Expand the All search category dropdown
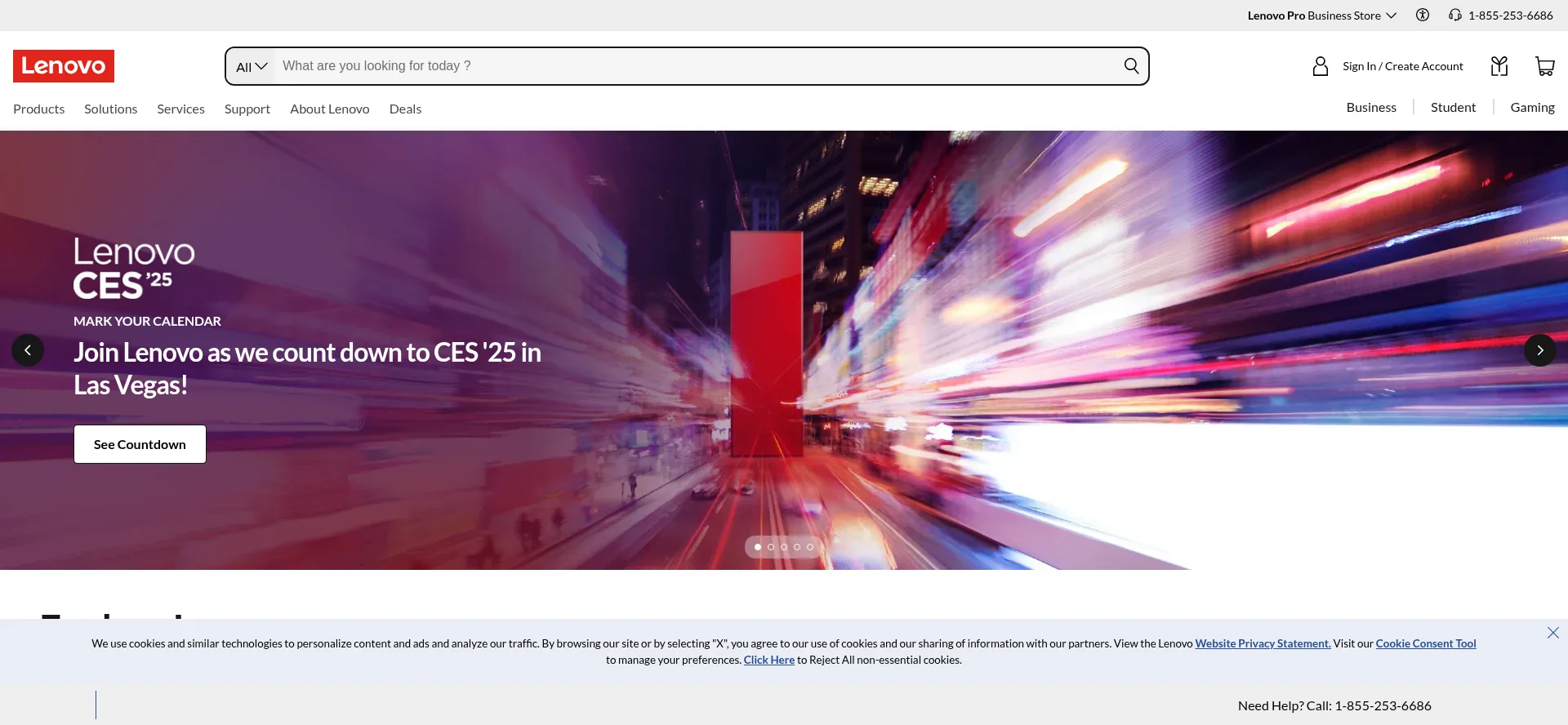Screen dimensions: 1568x725 [252, 66]
